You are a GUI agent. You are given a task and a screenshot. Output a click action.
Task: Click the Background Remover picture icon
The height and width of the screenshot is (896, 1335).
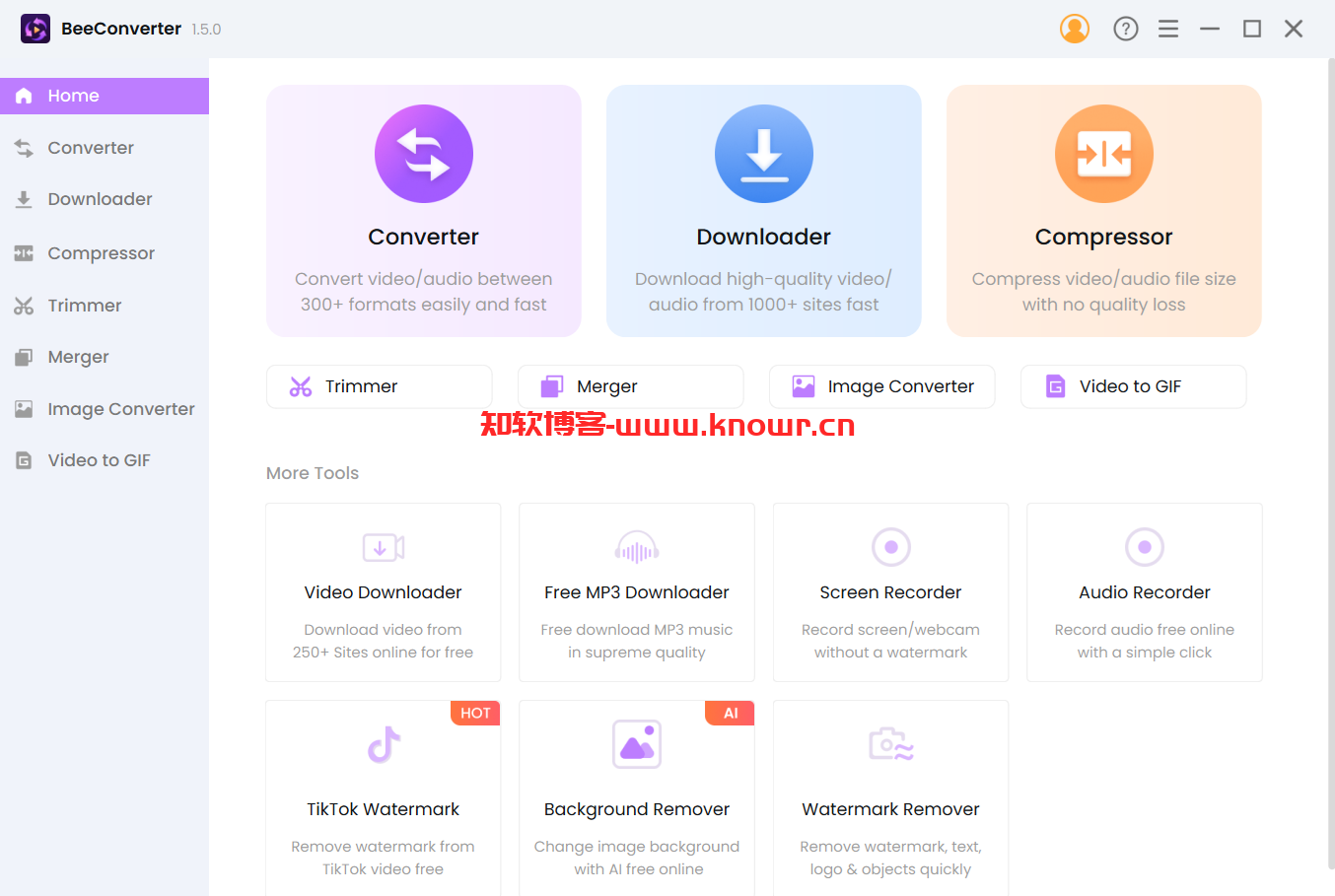[637, 744]
